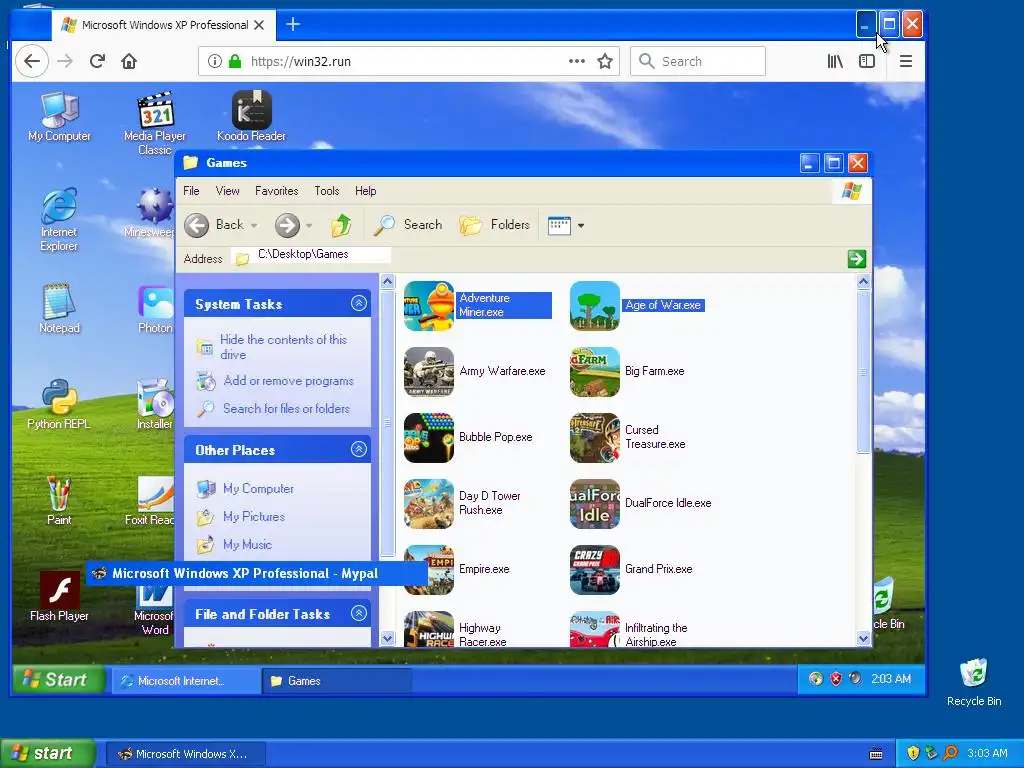Open the View menu in Games window

point(227,191)
